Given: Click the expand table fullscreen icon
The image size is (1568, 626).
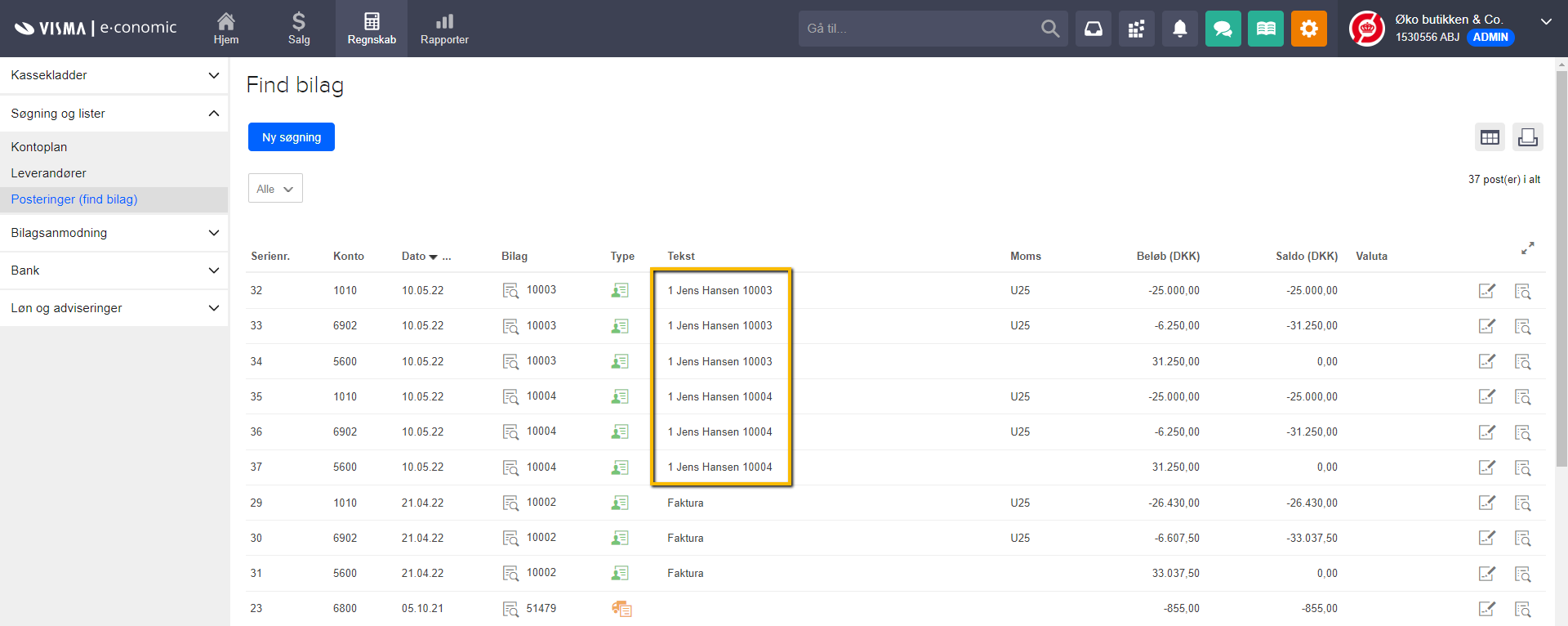Looking at the screenshot, I should coord(1527,248).
